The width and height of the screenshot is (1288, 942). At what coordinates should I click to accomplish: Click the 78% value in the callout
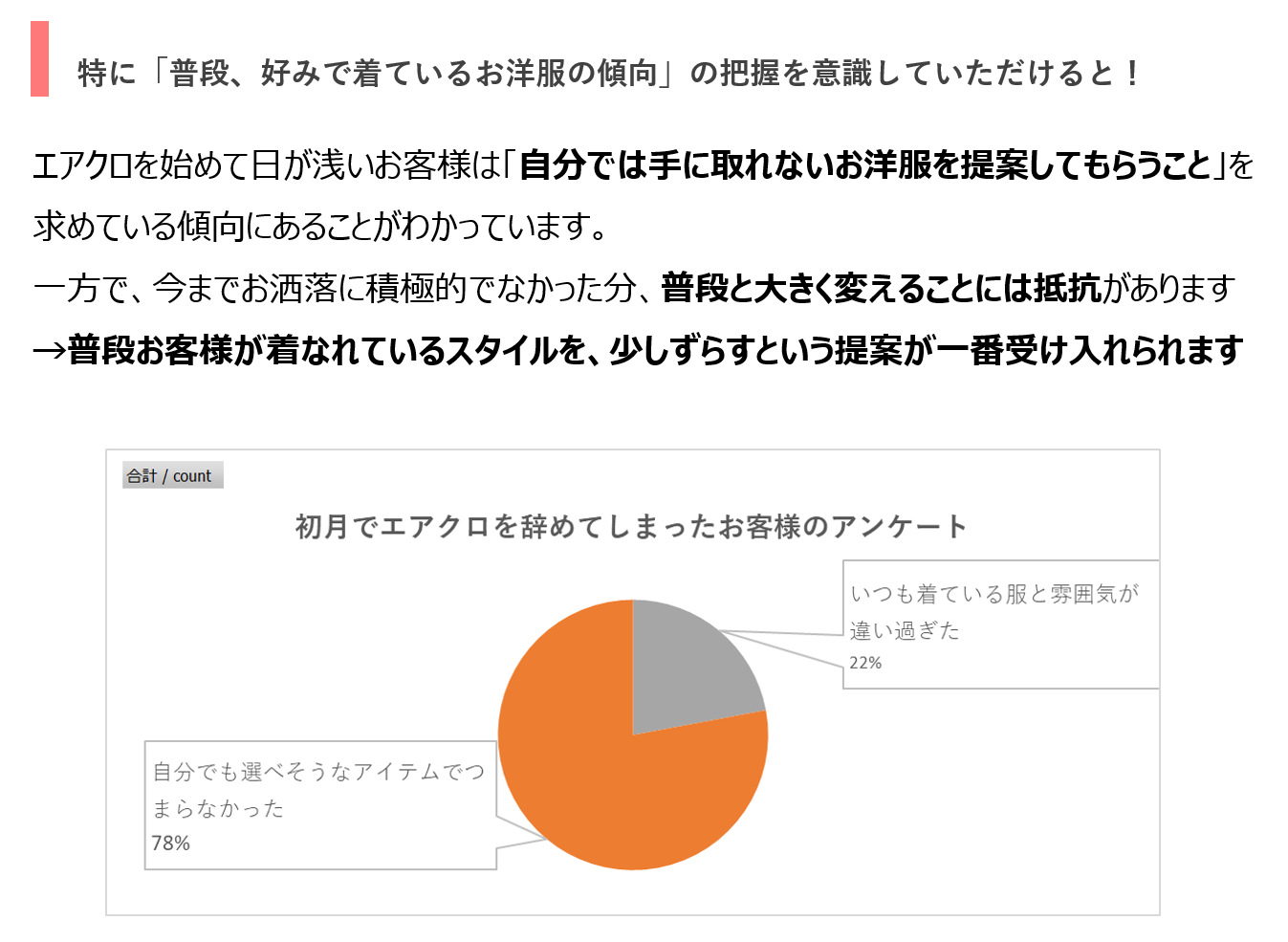click(171, 843)
